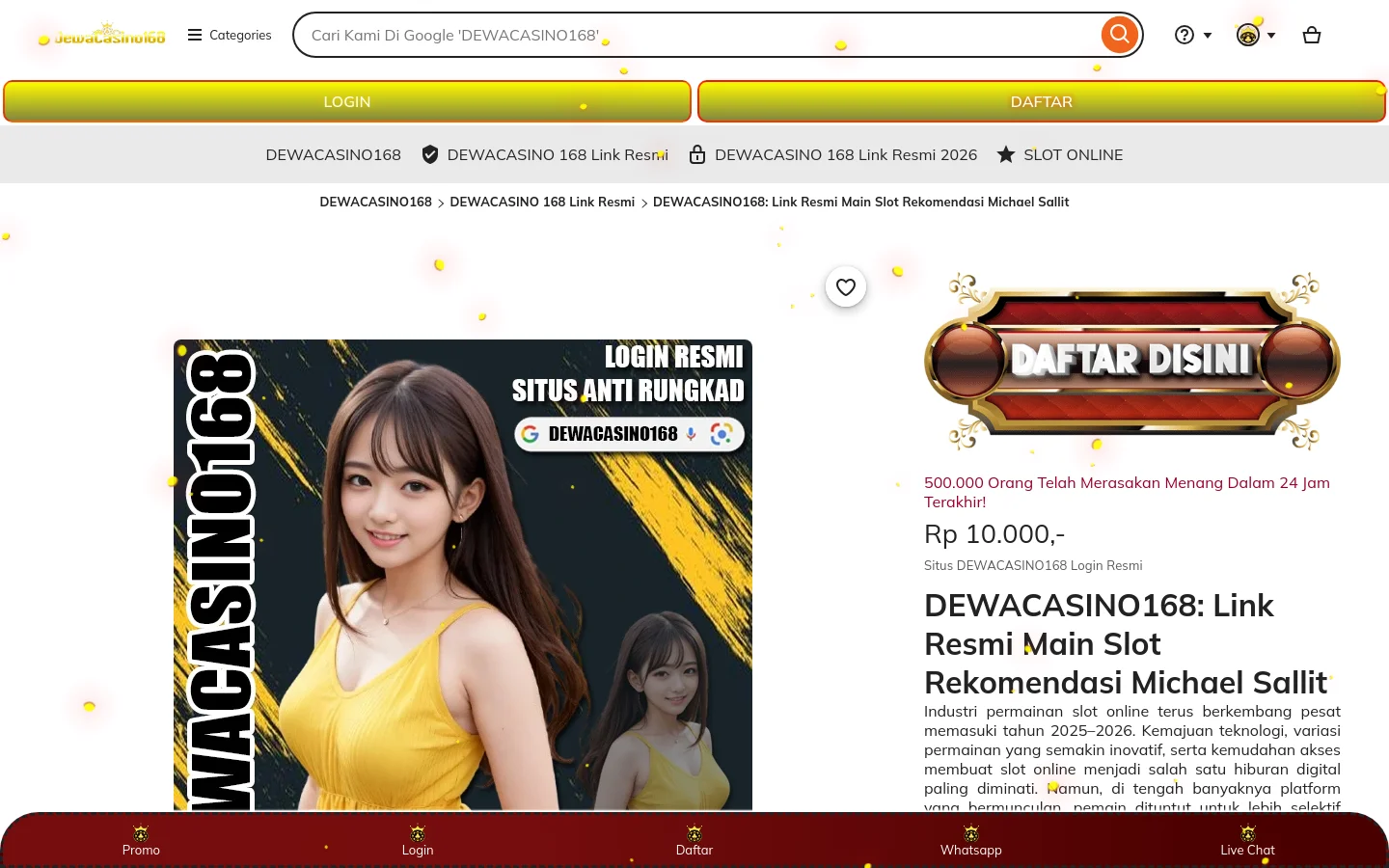The height and width of the screenshot is (868, 1389).
Task: Click the shield check icon in nav bar
Action: (x=430, y=154)
